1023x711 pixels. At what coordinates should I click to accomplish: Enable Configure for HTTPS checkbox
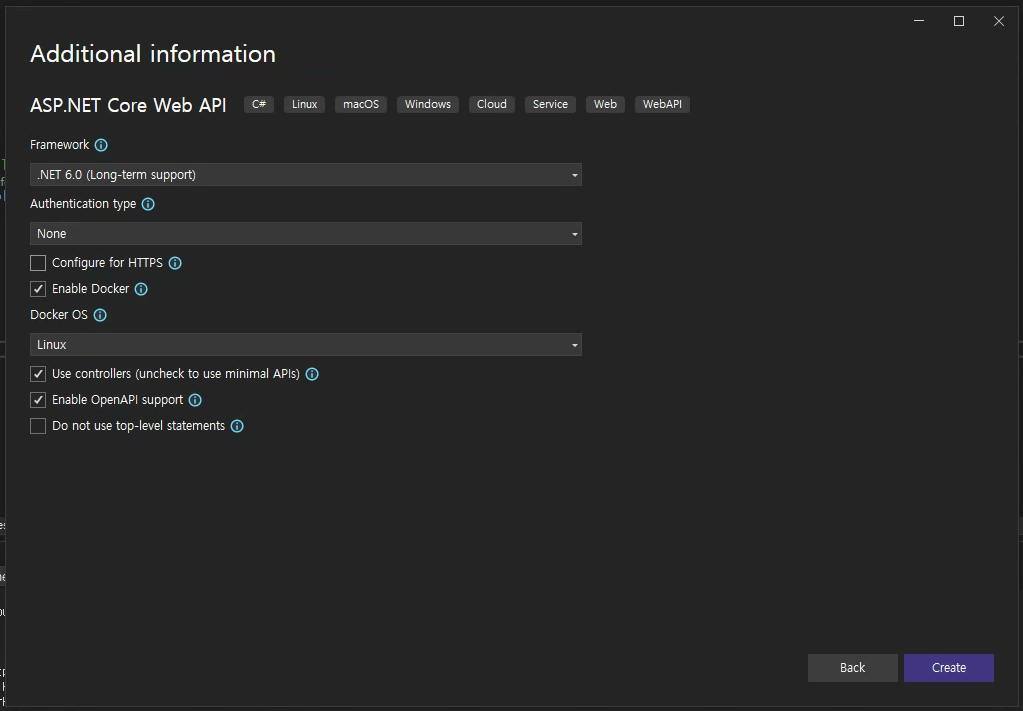pyautogui.click(x=38, y=263)
